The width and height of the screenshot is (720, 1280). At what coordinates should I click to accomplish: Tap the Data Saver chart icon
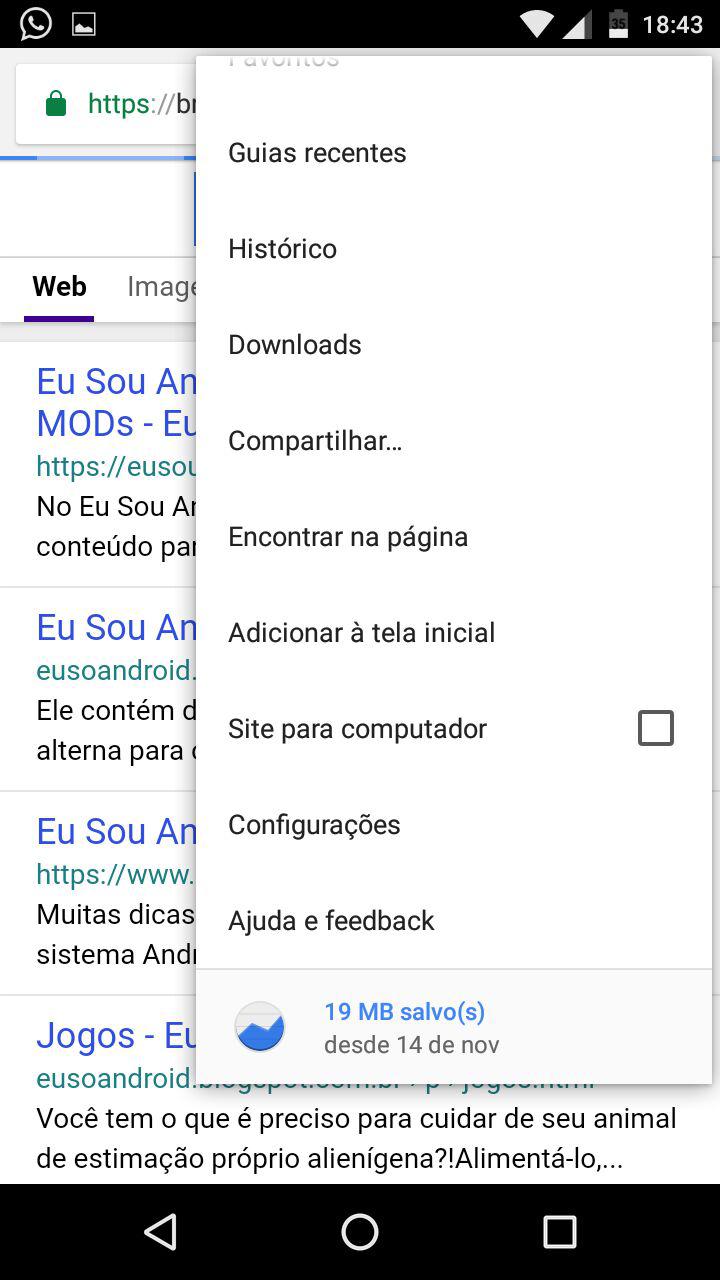click(x=260, y=1027)
